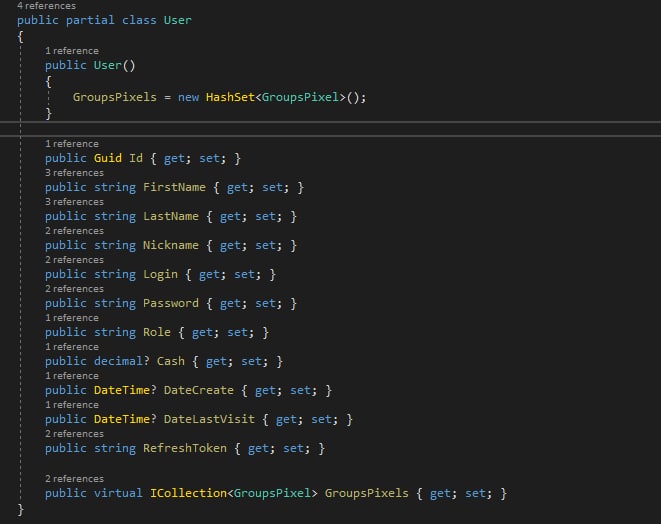
Task: Show the '2 references' lens above the ICollection property
Action: click(74, 479)
